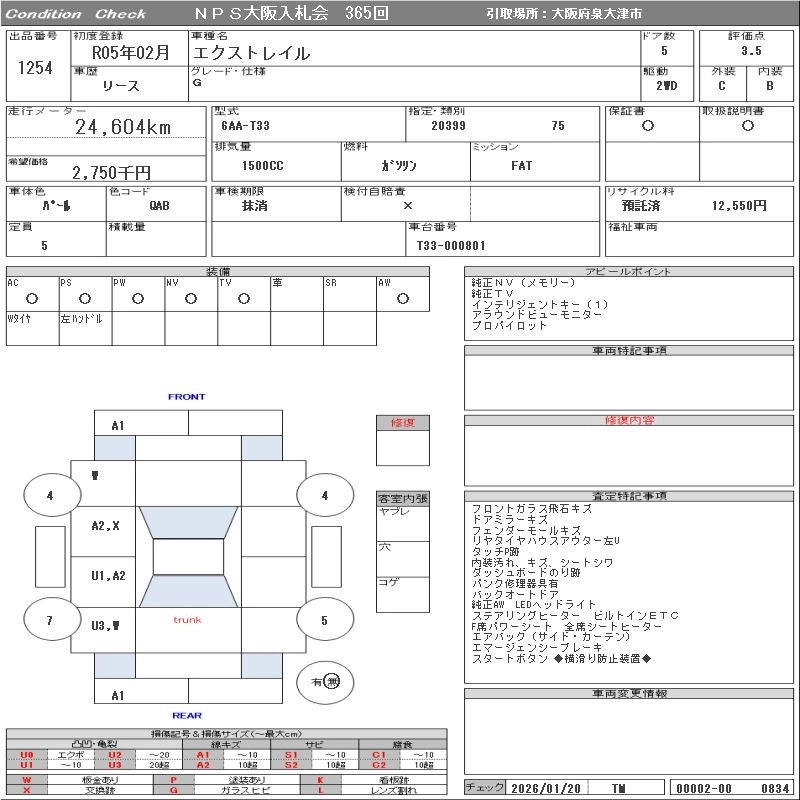Image resolution: width=800 pixels, height=800 pixels.
Task: Click the tire circle showing 5
Action: click(x=324, y=621)
